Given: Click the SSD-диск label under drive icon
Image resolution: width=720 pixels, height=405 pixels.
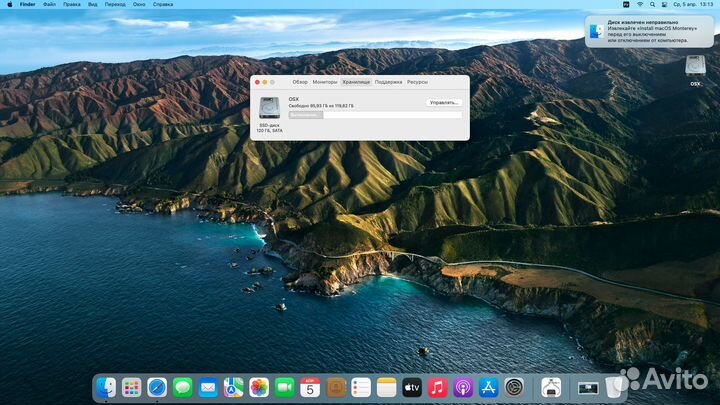Looking at the screenshot, I should click(x=270, y=125).
